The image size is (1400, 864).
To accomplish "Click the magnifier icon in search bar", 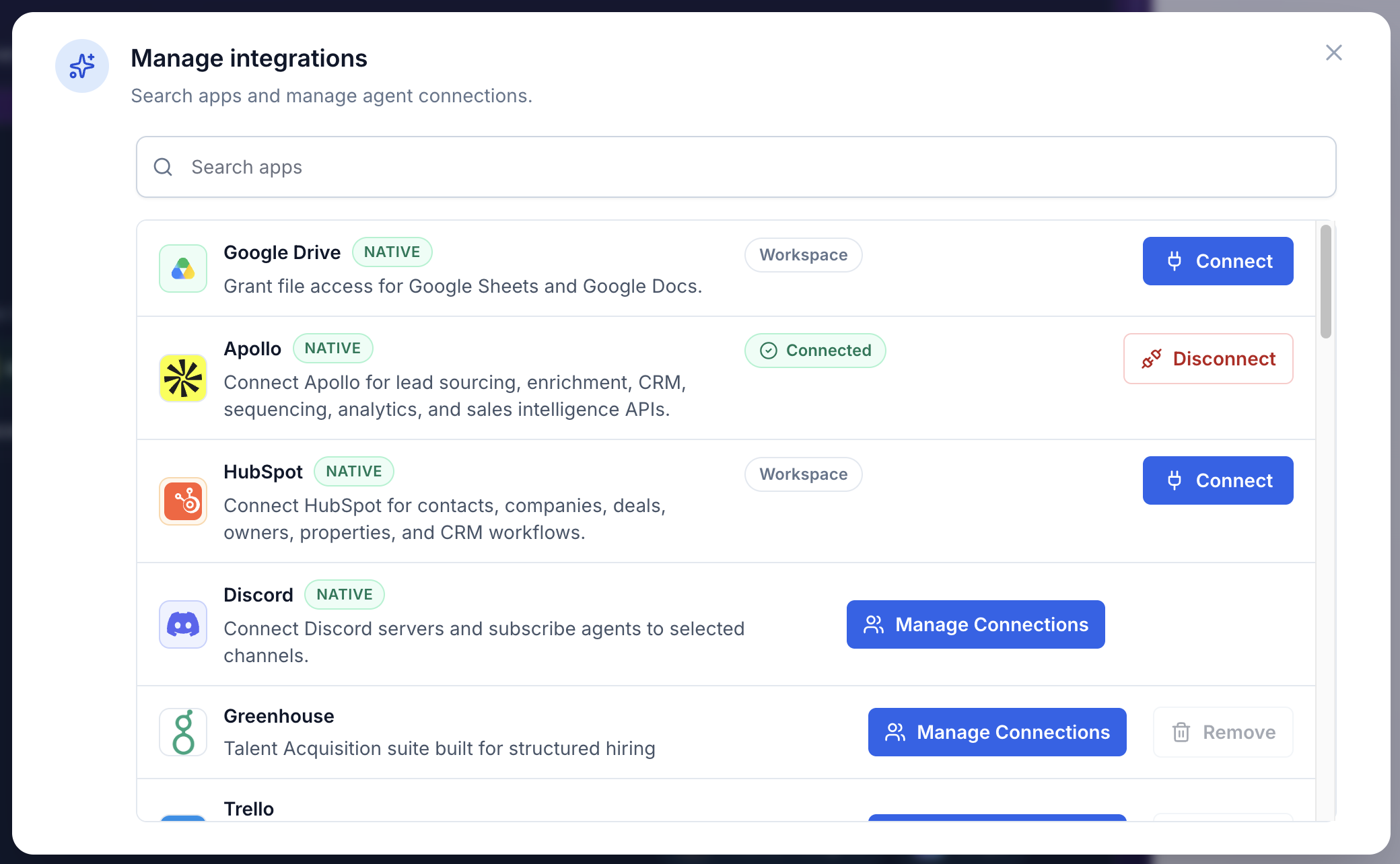I will pos(163,167).
